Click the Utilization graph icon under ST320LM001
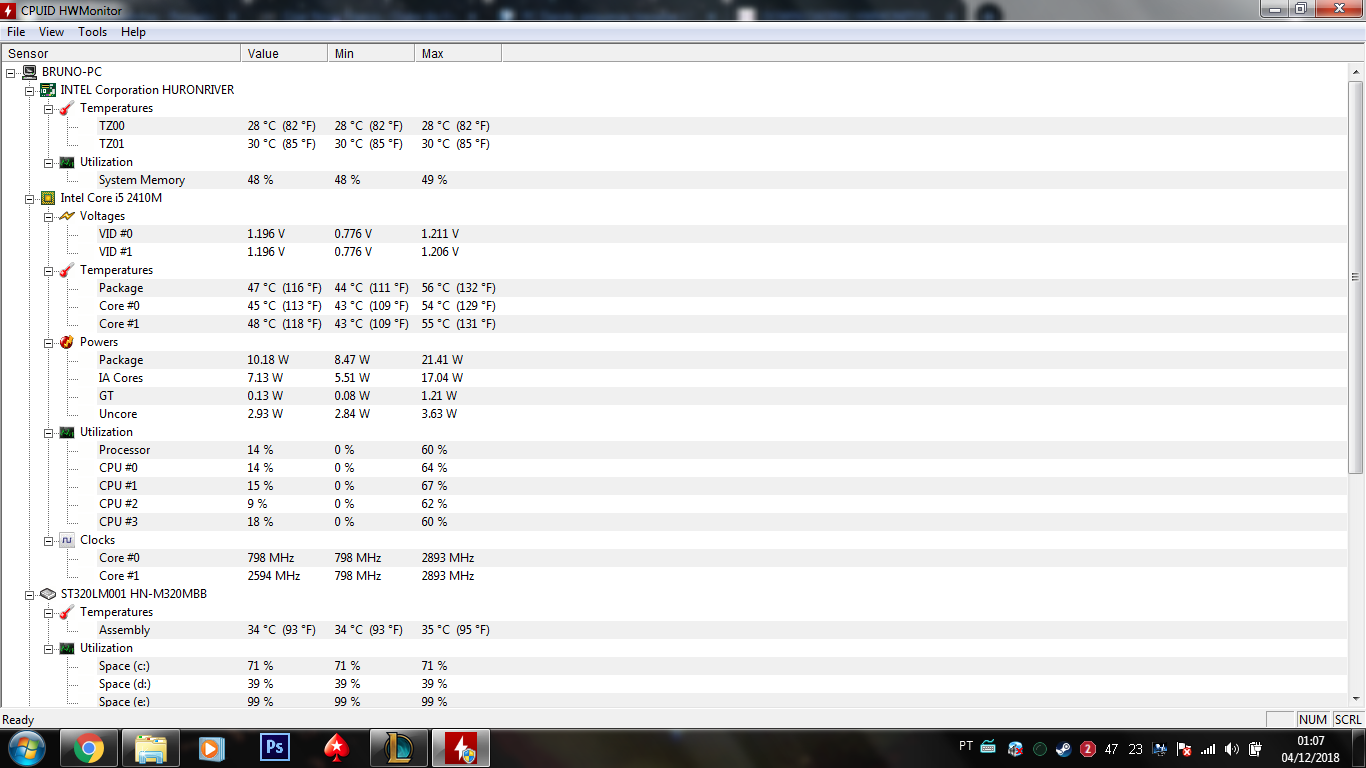This screenshot has height=768, width=1366. point(66,648)
